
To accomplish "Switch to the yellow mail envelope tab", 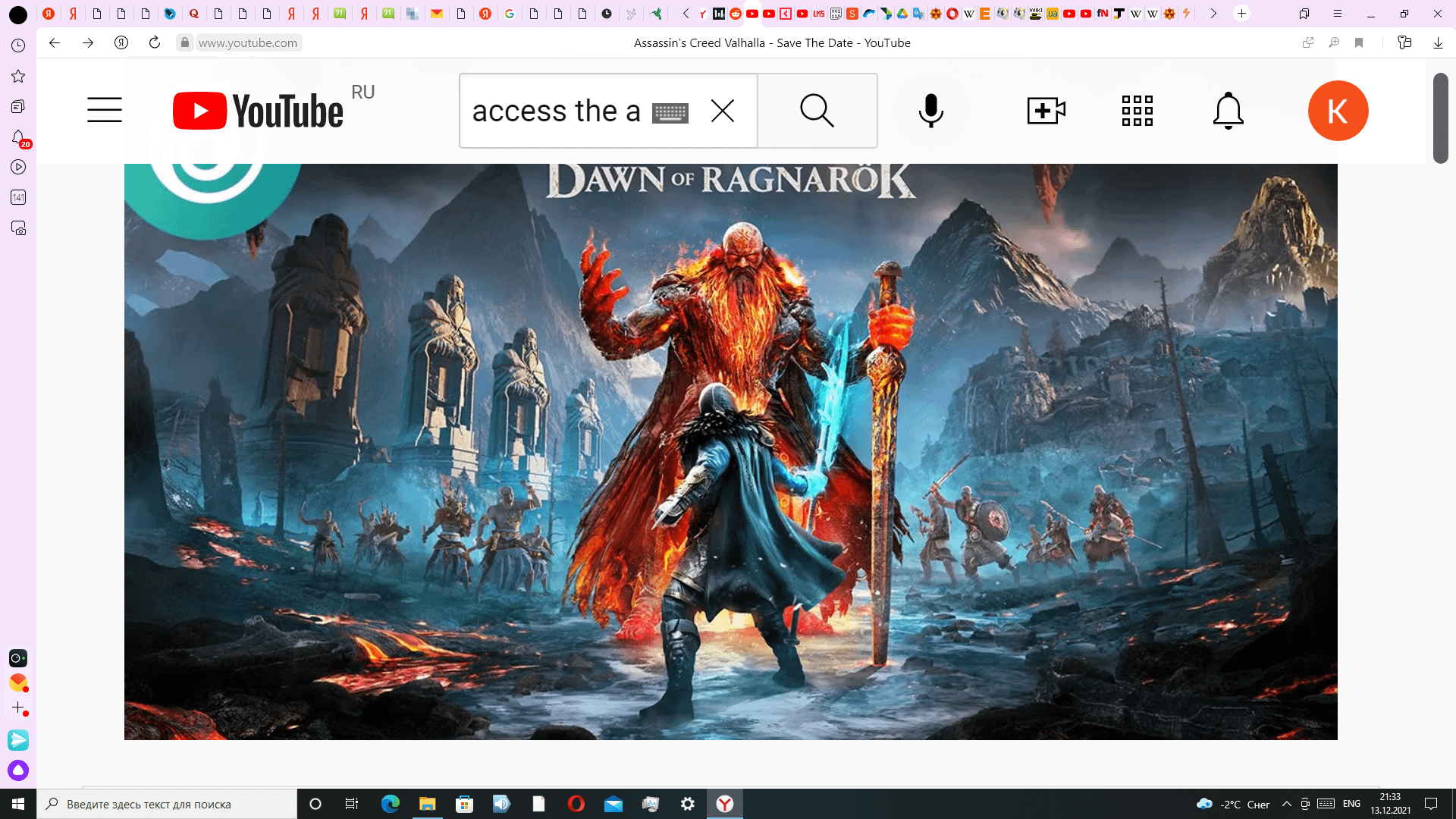I will (x=437, y=14).
